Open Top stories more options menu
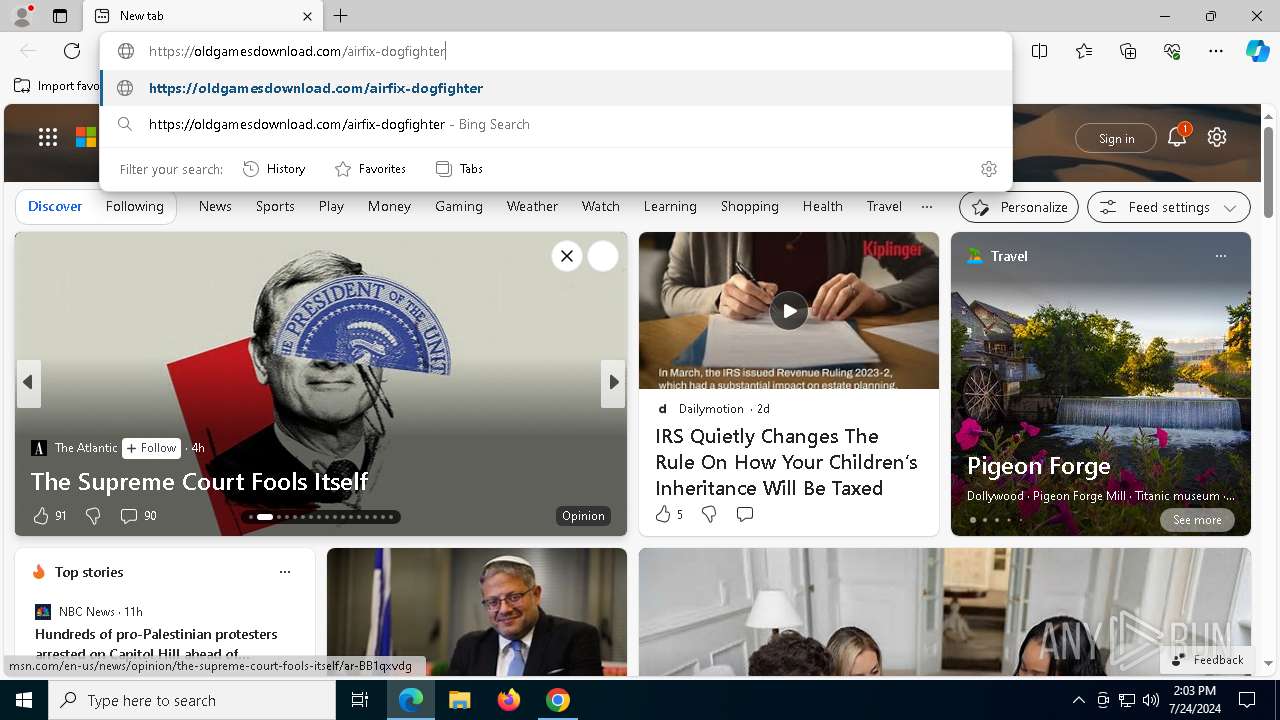Viewport: 1280px width, 720px height. click(285, 572)
